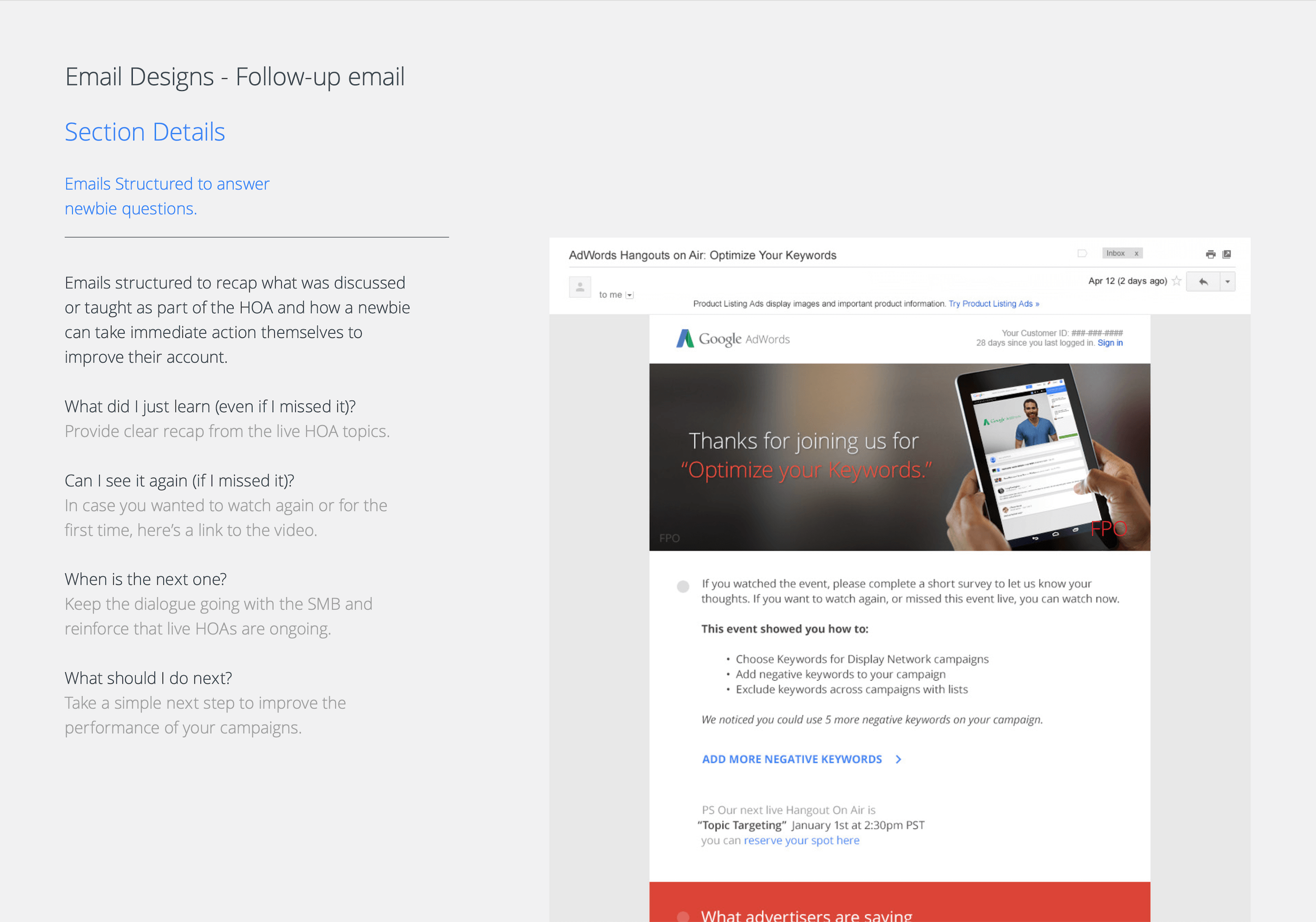The height and width of the screenshot is (922, 1316).
Task: Click '"Topic Targeting"' next event title
Action: [742, 825]
